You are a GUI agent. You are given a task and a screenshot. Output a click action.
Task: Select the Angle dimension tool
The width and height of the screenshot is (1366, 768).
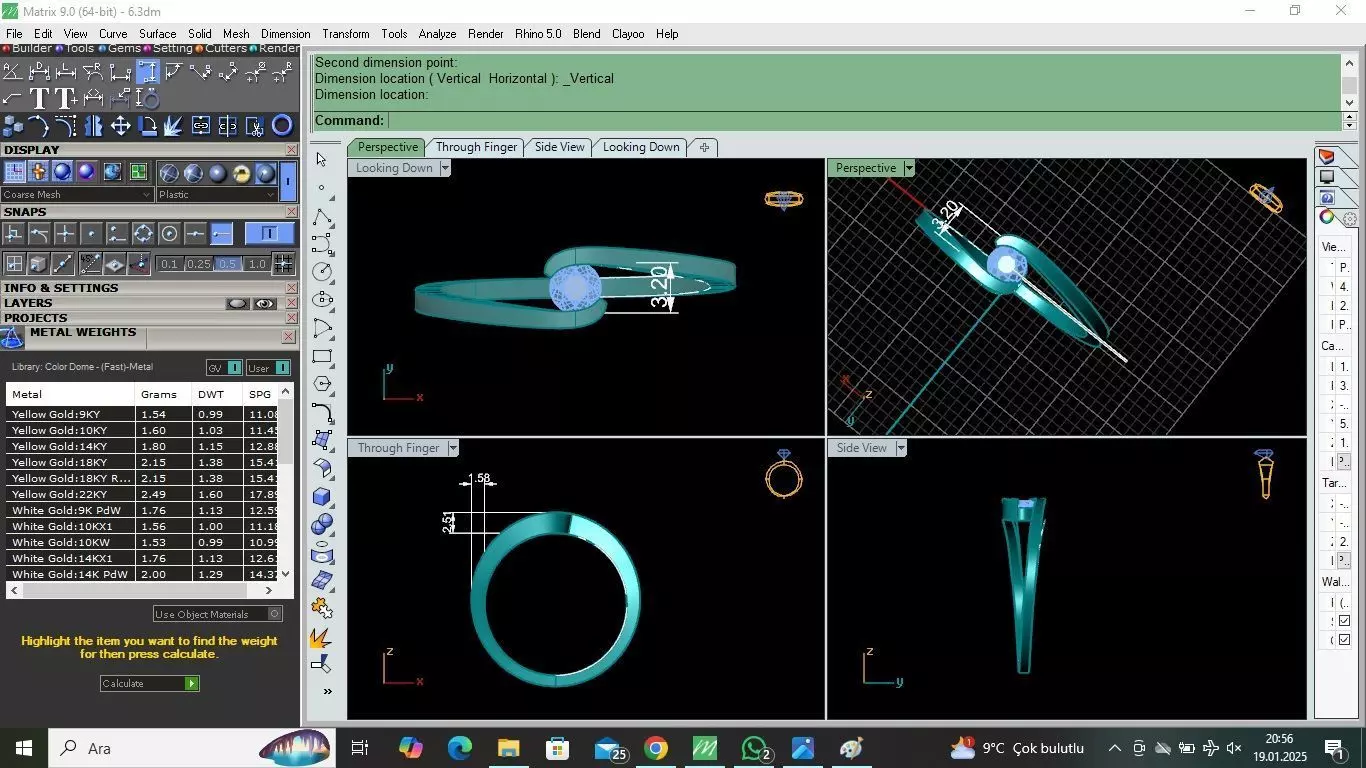pyautogui.click(x=13, y=72)
